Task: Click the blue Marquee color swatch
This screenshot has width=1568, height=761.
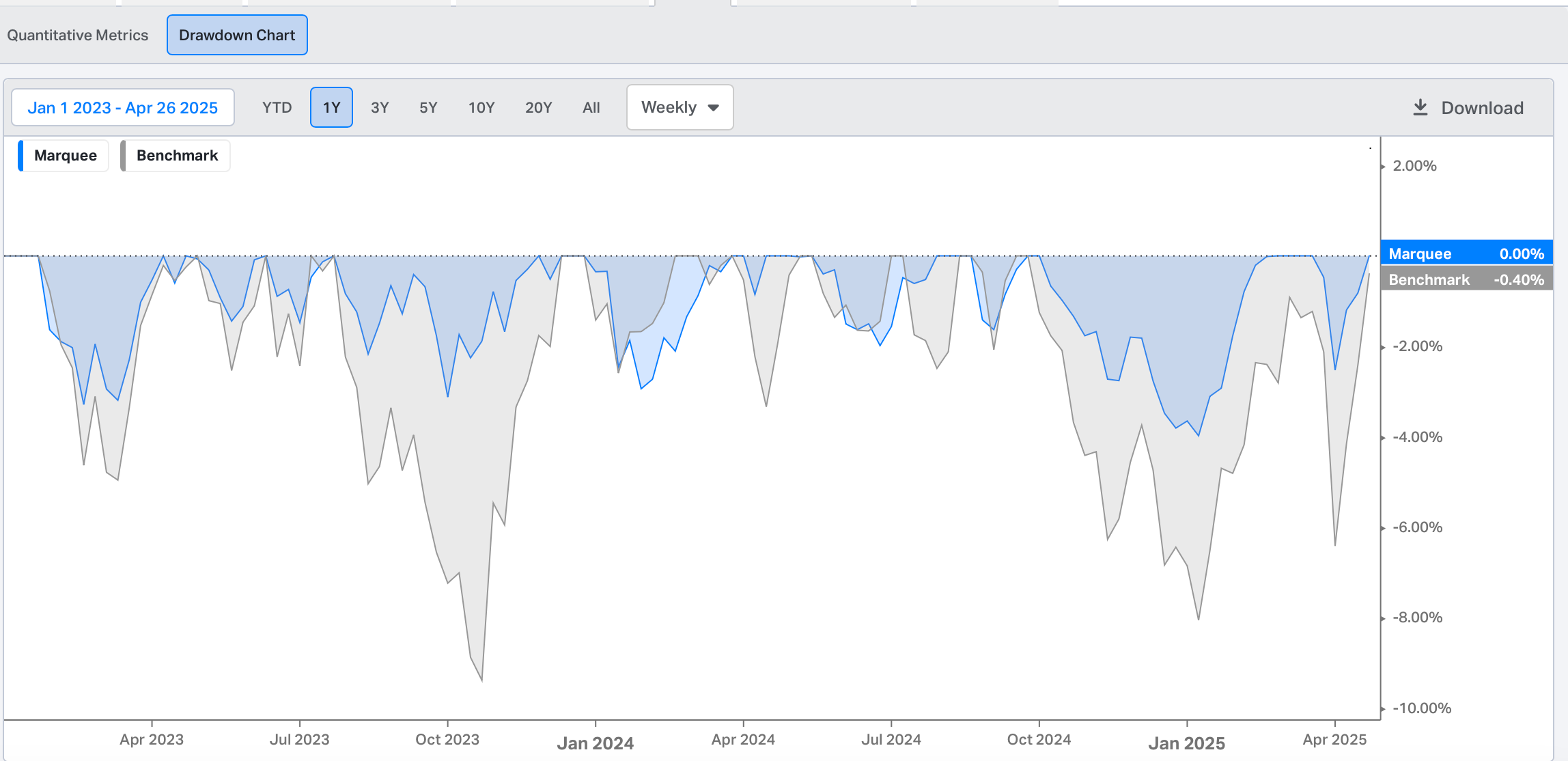Action: click(x=20, y=156)
